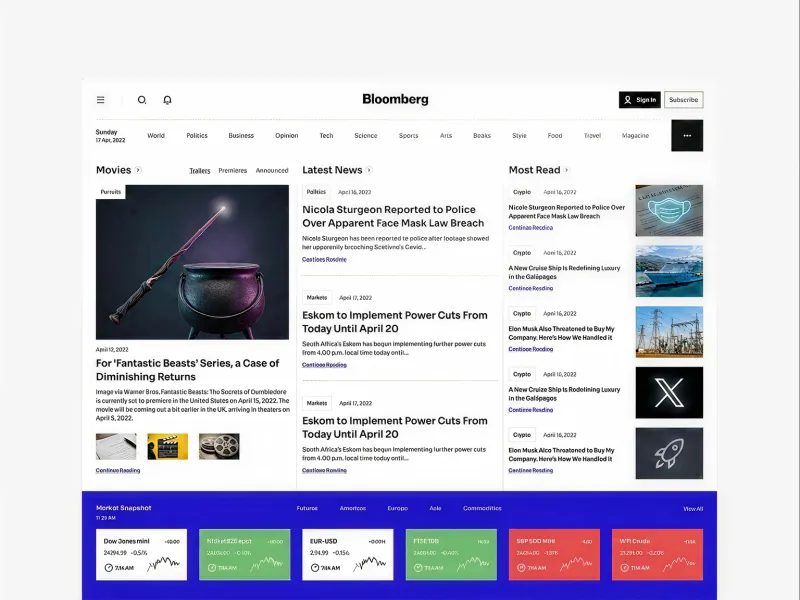Open the Nicola Sturgeon Latest News headline
800x600 pixels.
393,216
